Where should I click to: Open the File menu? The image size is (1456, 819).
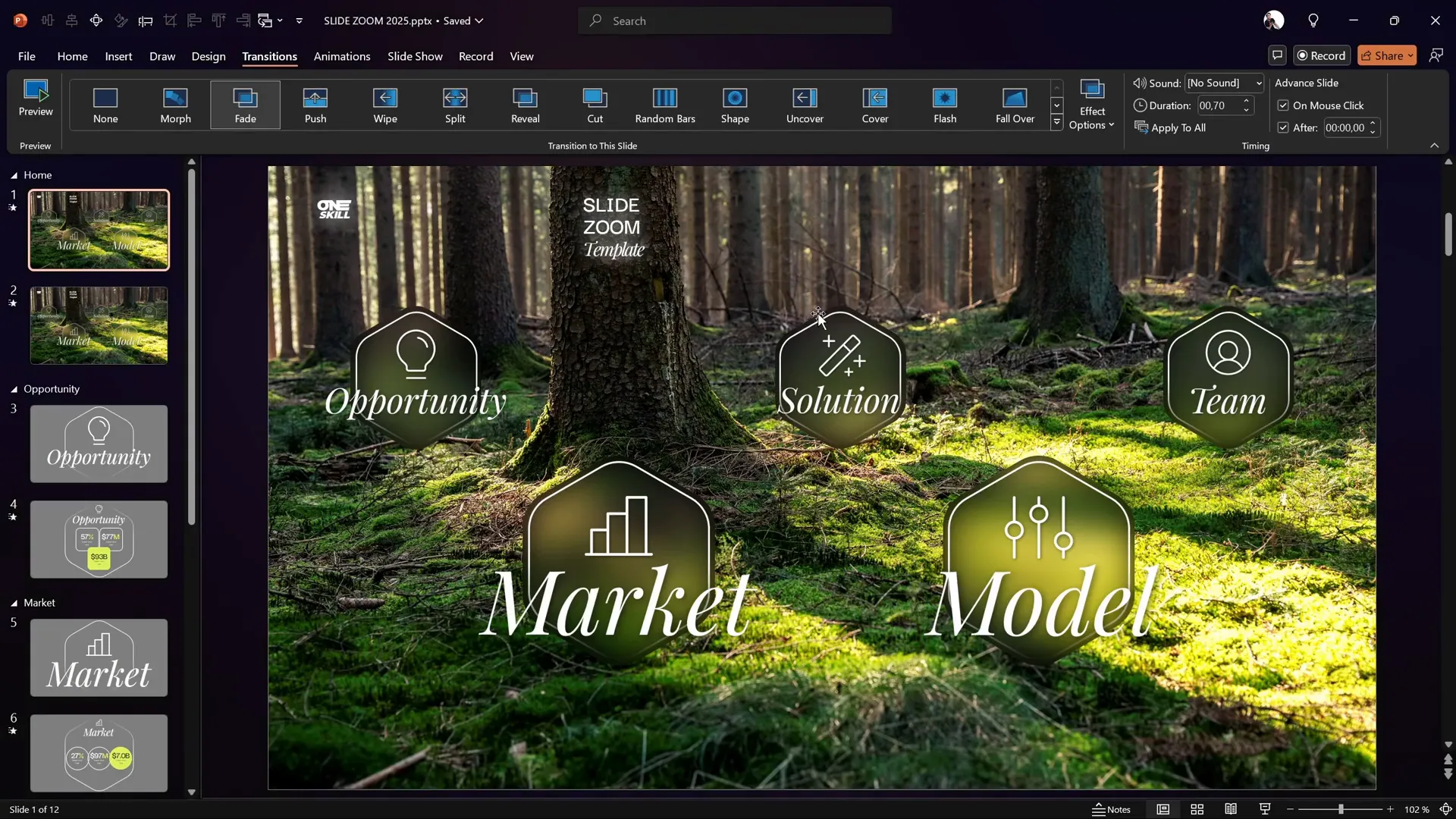(27, 56)
